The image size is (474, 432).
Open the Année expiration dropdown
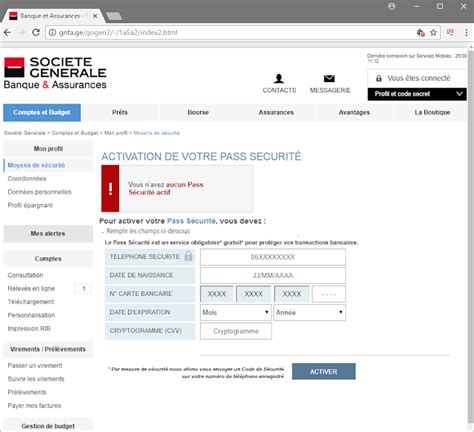[310, 312]
